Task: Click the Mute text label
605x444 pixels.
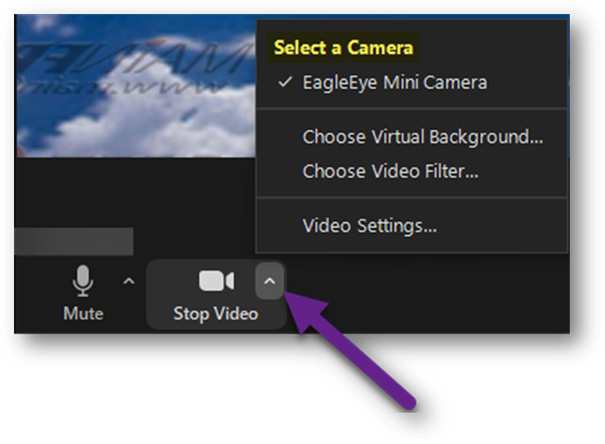Action: [x=83, y=314]
